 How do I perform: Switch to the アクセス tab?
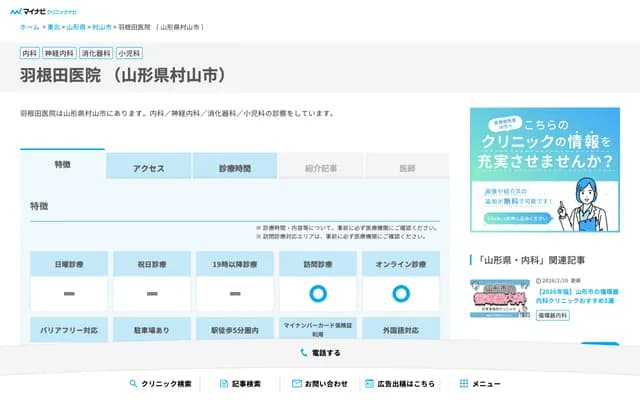pos(149,168)
